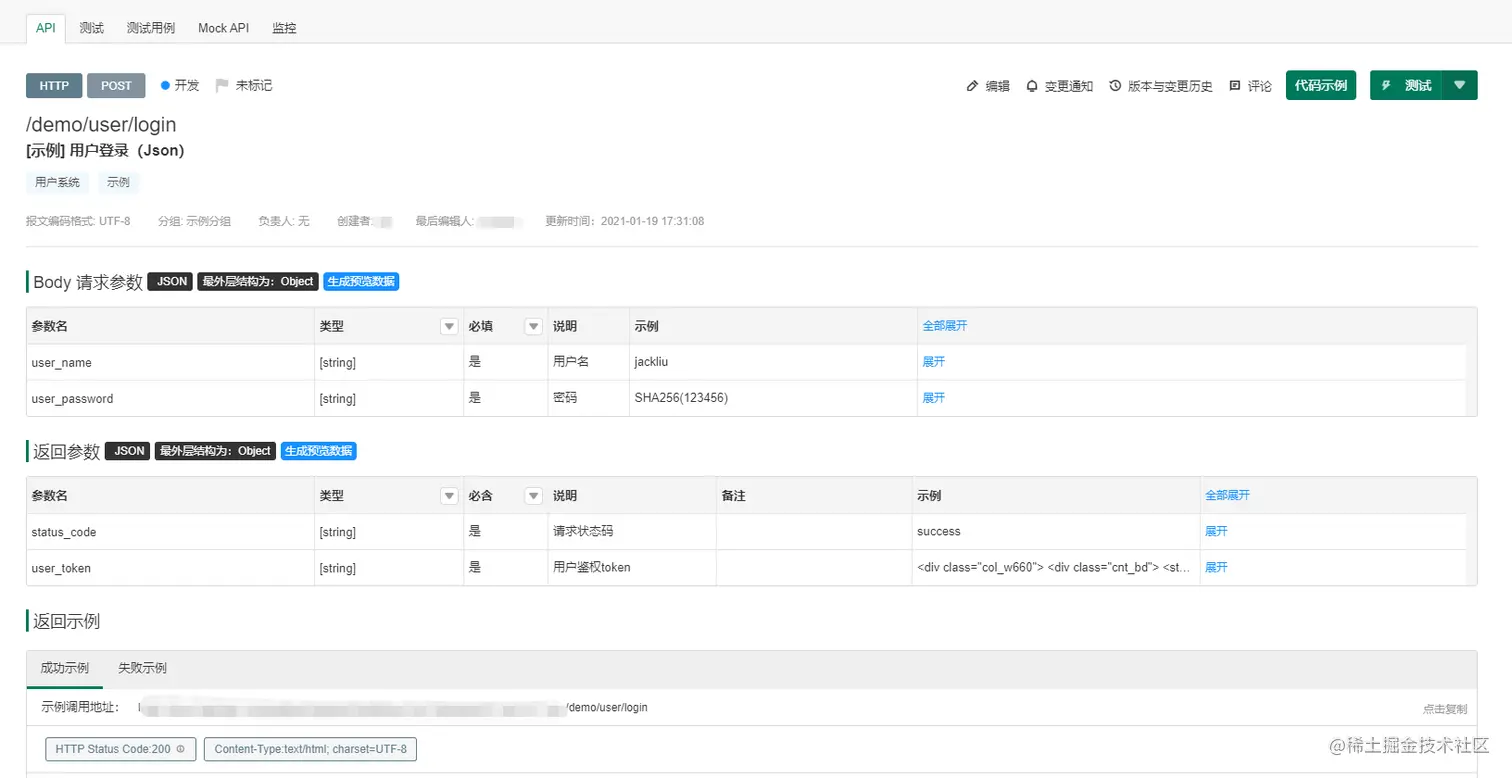Switch to the 测试 top tab
1512x778 pixels.
click(x=92, y=28)
